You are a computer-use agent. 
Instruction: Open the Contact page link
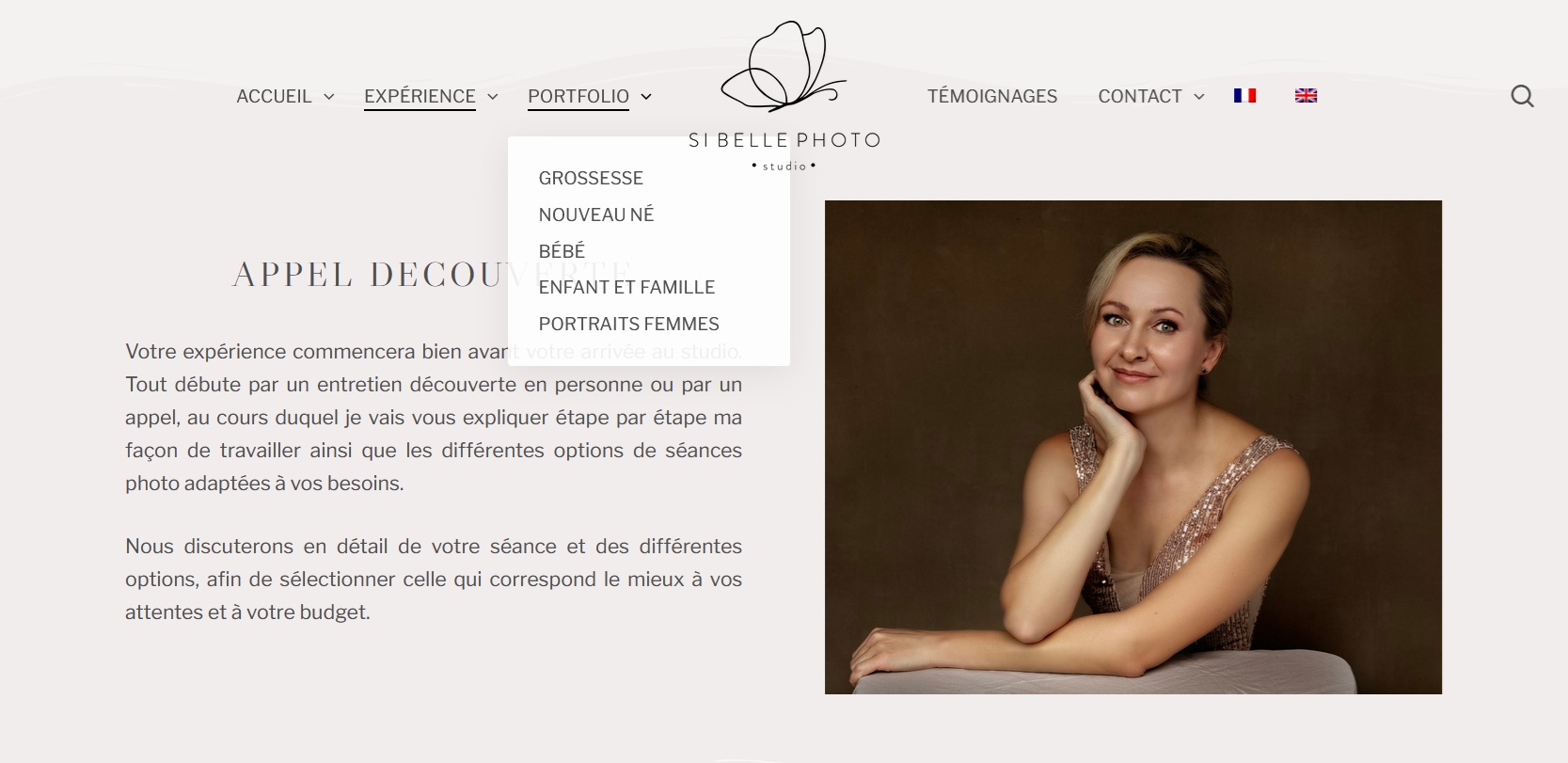(x=1140, y=96)
